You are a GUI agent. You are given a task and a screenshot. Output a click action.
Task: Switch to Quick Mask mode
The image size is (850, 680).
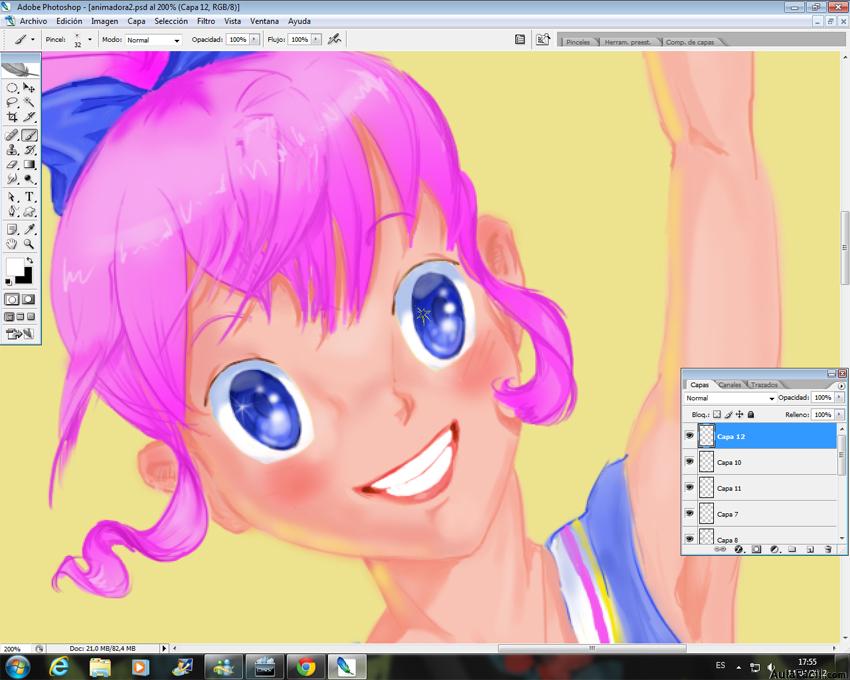(29, 299)
